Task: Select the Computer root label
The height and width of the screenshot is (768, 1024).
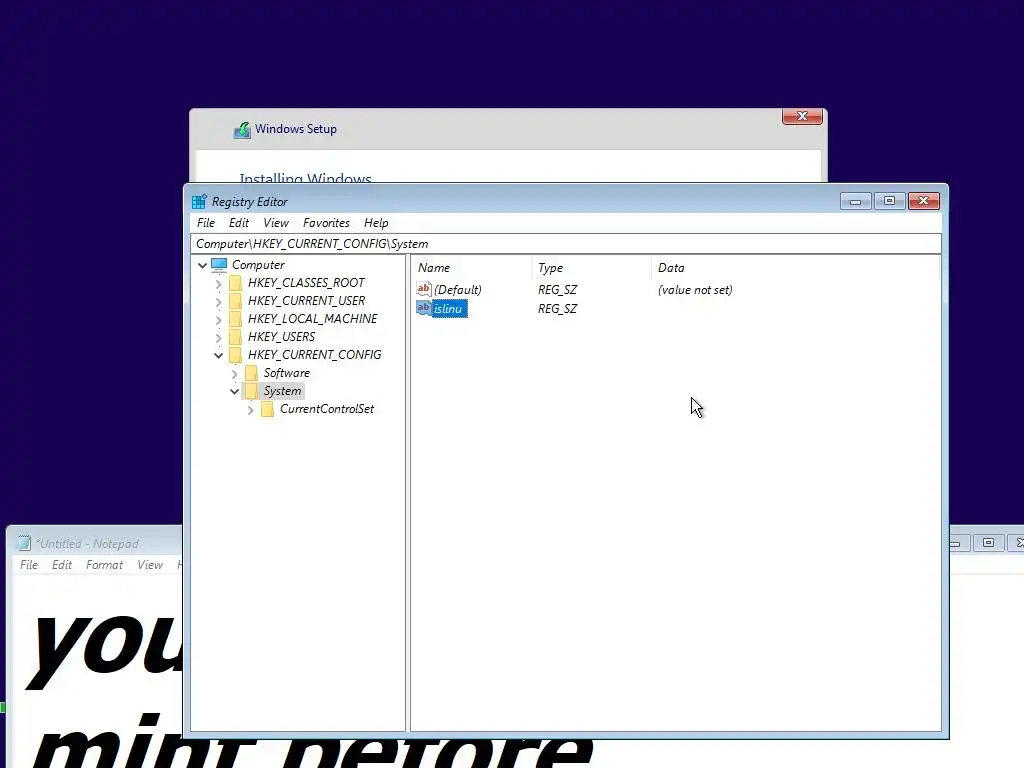Action: pyautogui.click(x=258, y=264)
